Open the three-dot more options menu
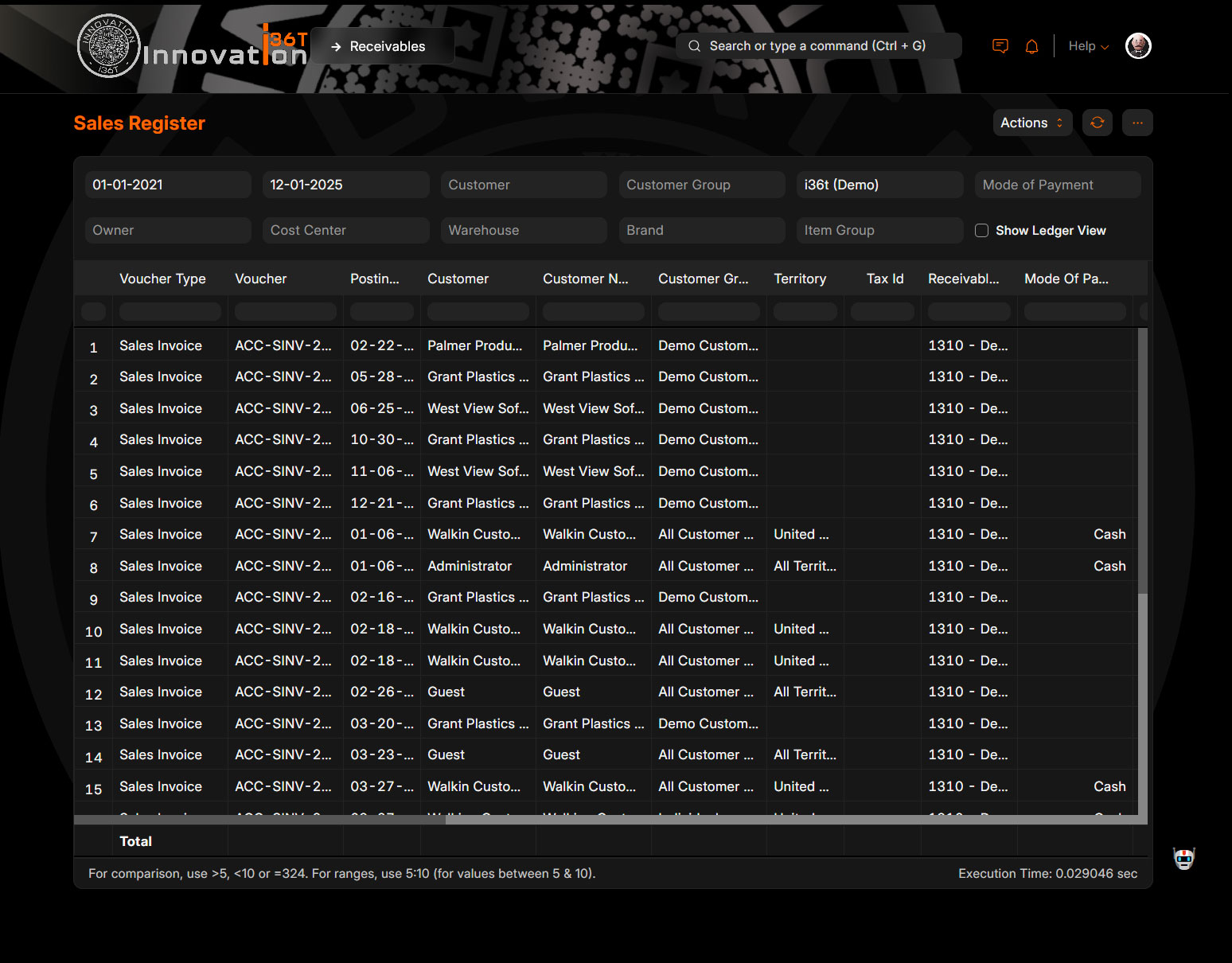This screenshot has width=1232, height=963. point(1137,123)
